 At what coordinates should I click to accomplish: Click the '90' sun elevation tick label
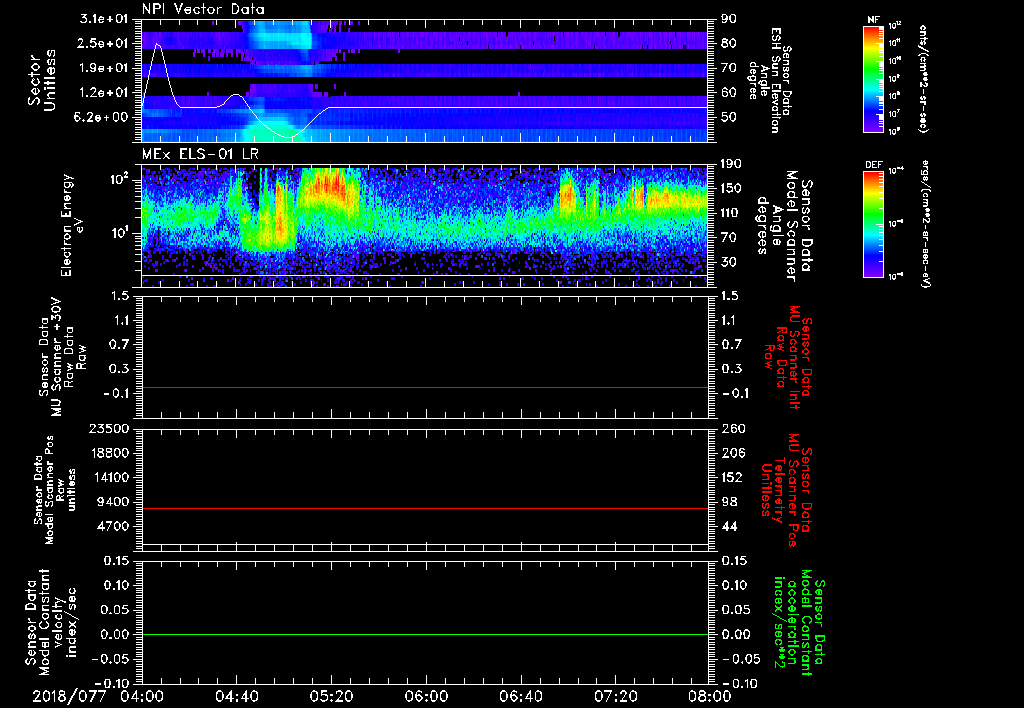728,19
